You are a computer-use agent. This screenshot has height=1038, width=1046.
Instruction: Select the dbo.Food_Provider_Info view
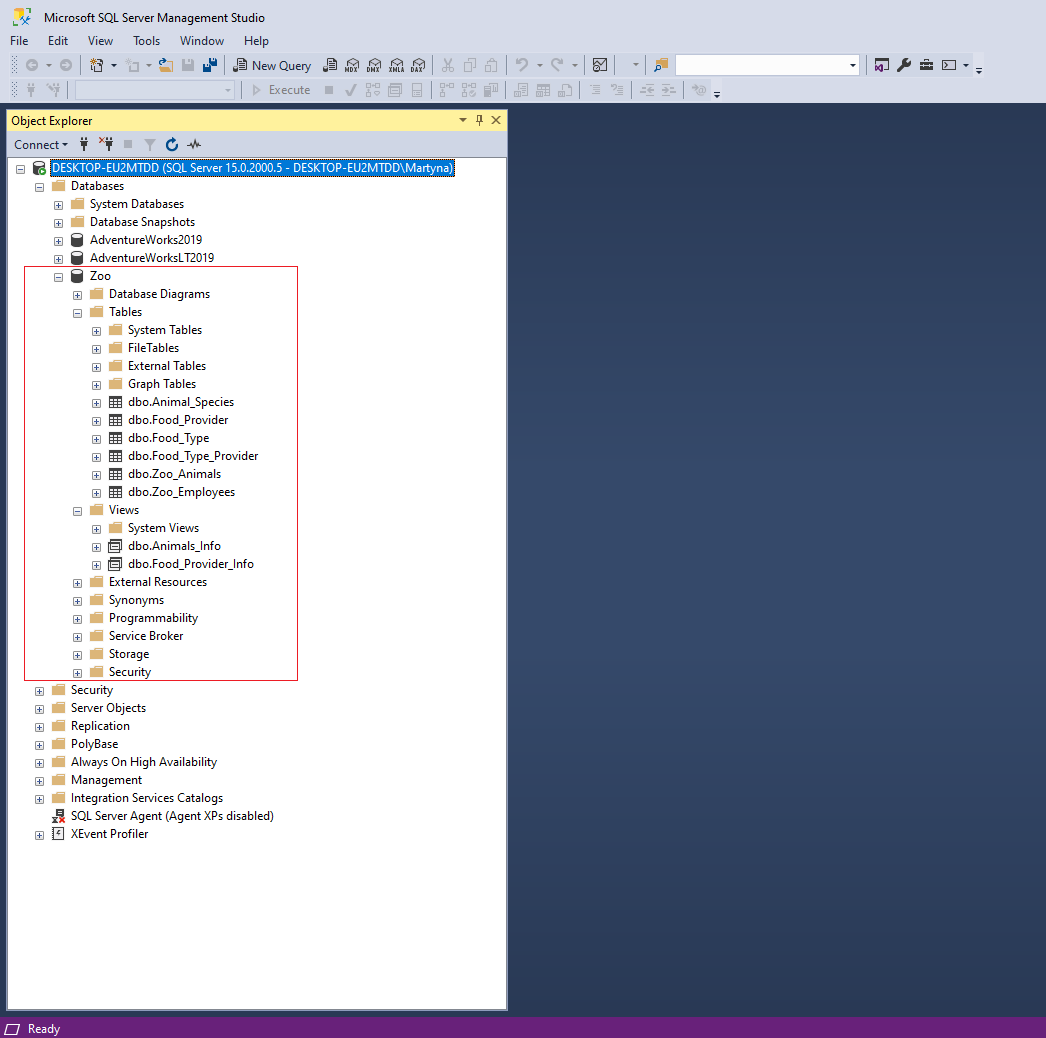191,564
